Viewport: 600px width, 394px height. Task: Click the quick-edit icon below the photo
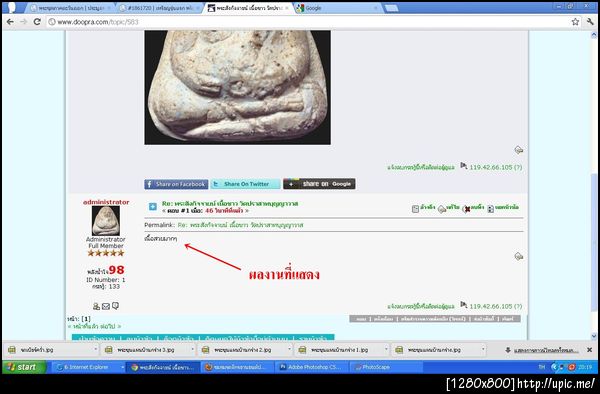pyautogui.click(x=518, y=150)
